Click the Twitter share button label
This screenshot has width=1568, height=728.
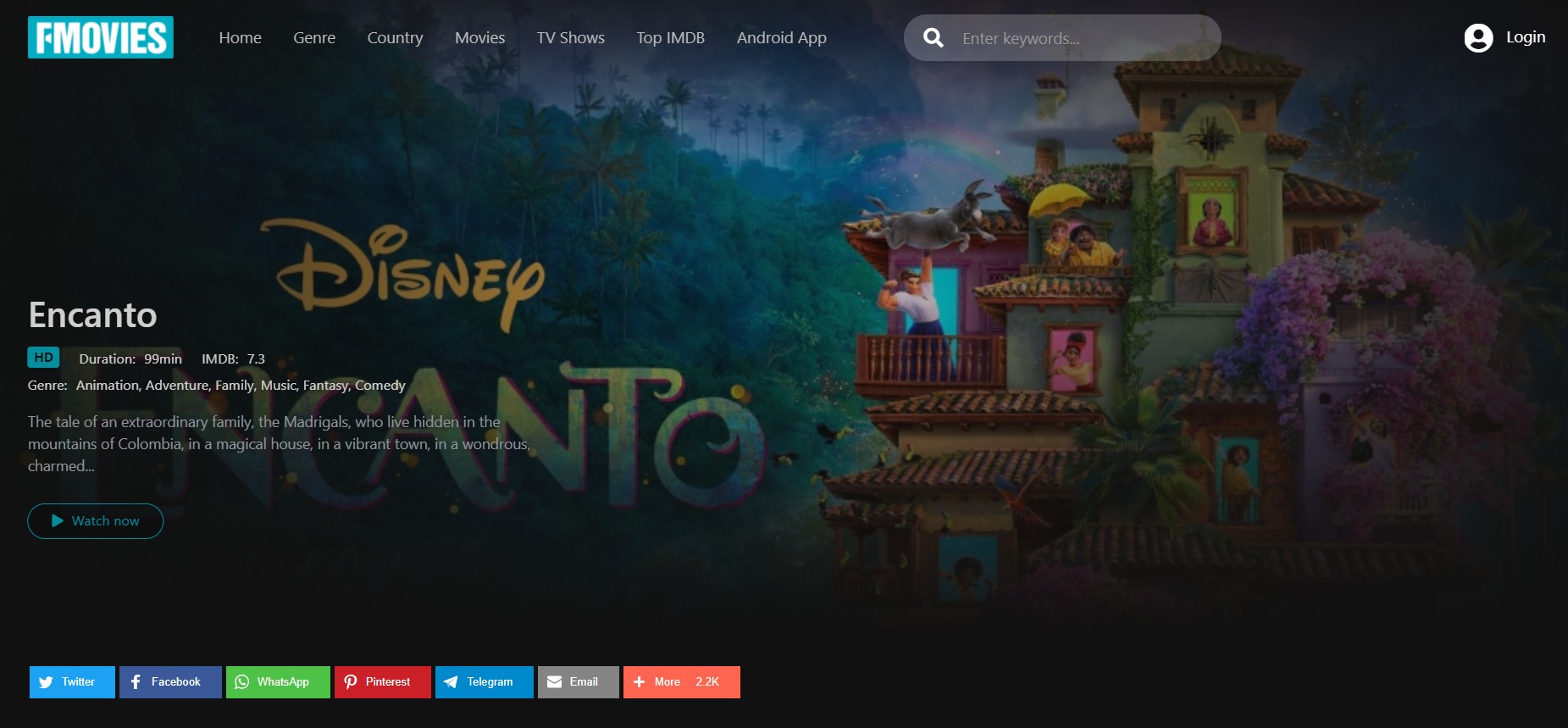point(78,682)
